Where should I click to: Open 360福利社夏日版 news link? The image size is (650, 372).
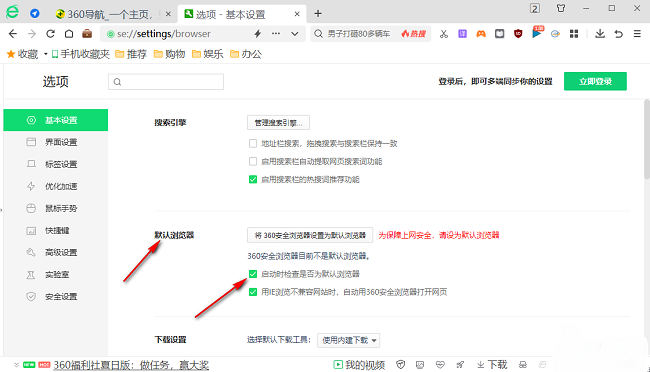(x=131, y=365)
